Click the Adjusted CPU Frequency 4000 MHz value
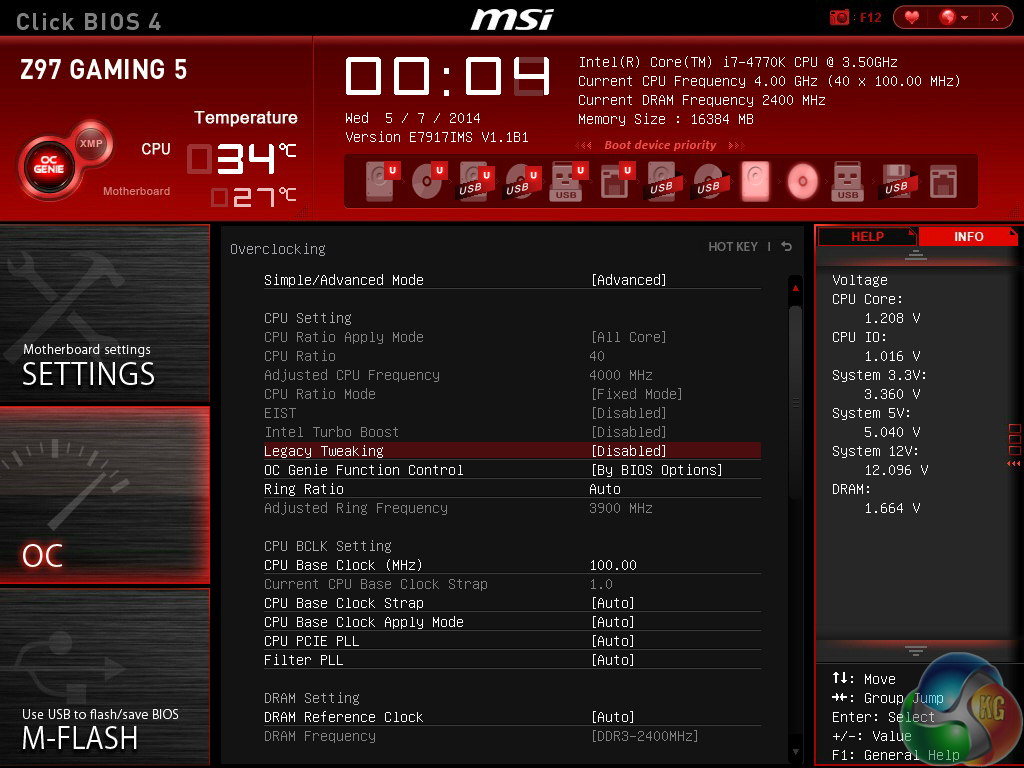 pyautogui.click(x=621, y=375)
